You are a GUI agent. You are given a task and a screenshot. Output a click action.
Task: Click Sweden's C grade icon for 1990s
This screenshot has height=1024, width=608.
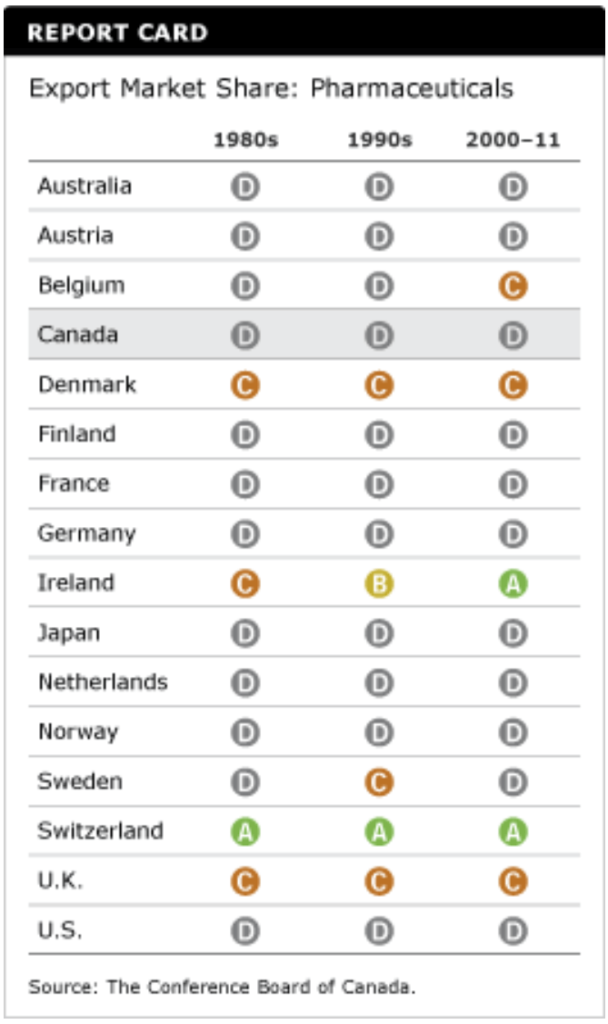click(379, 782)
